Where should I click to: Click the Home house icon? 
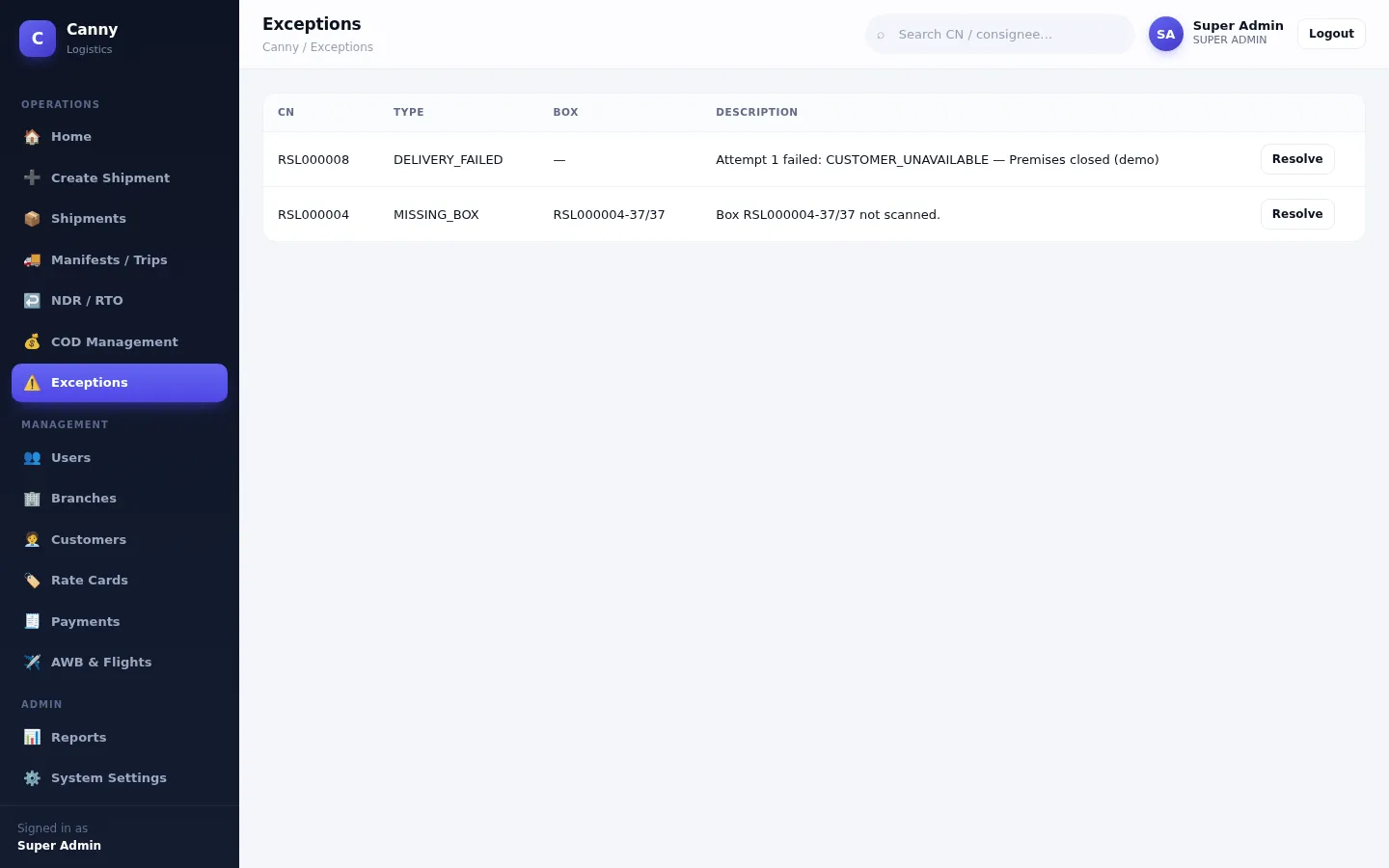pos(32,137)
